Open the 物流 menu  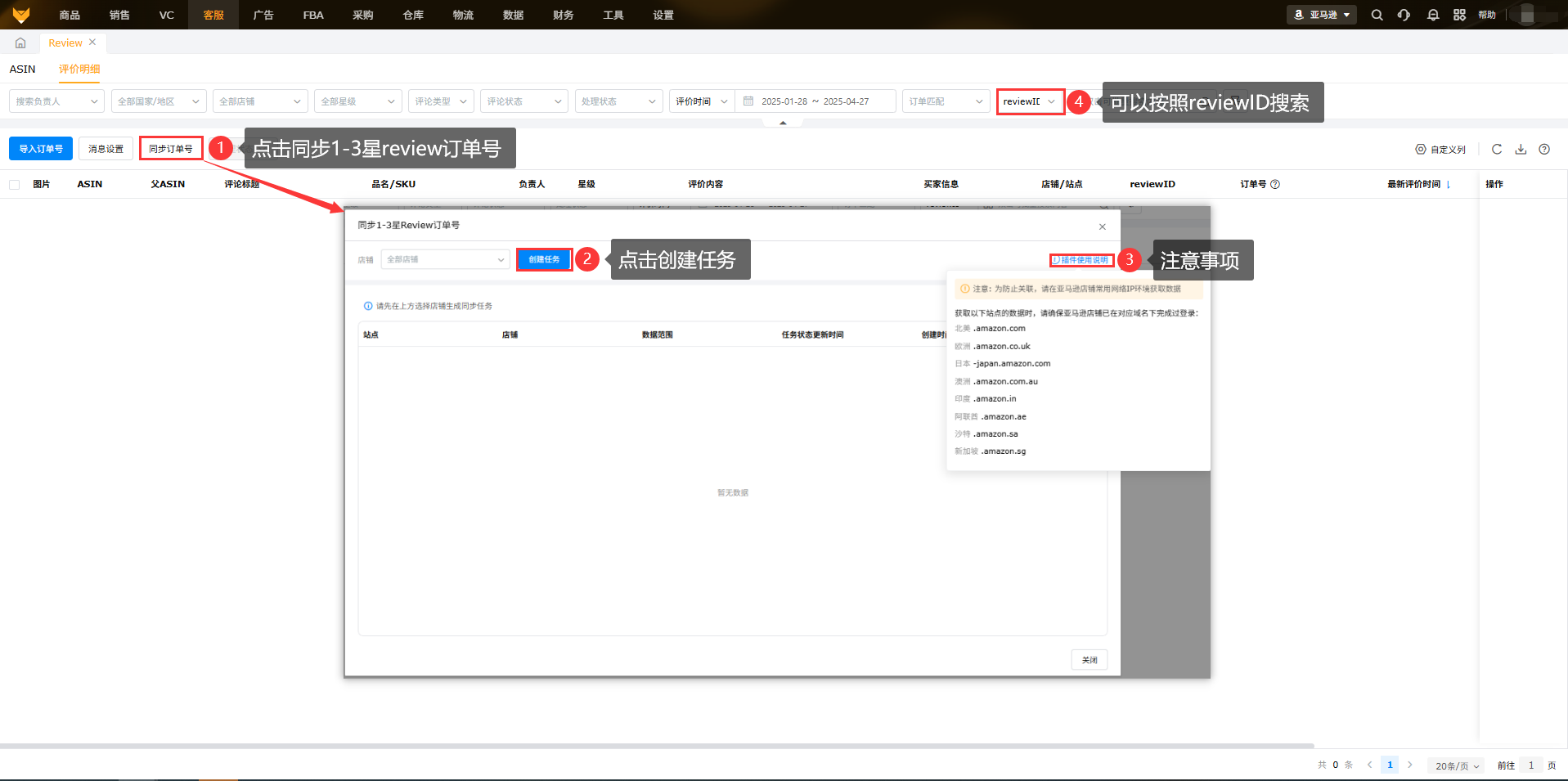click(x=463, y=15)
